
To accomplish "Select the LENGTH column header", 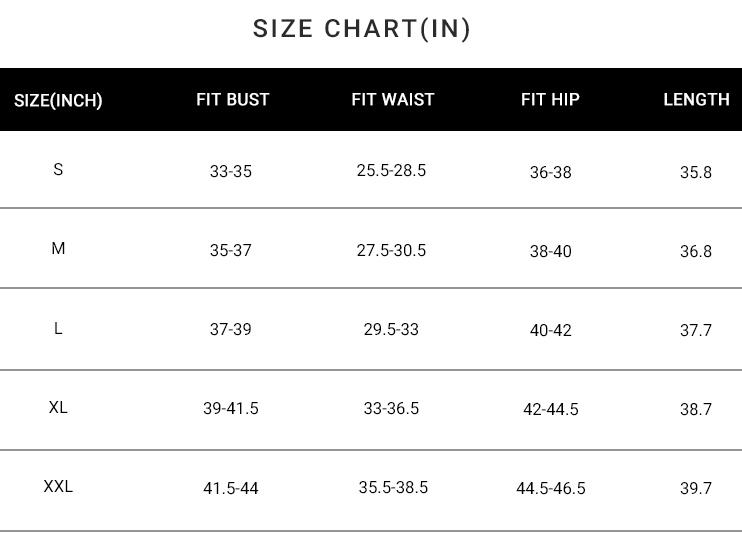I will (x=696, y=99).
